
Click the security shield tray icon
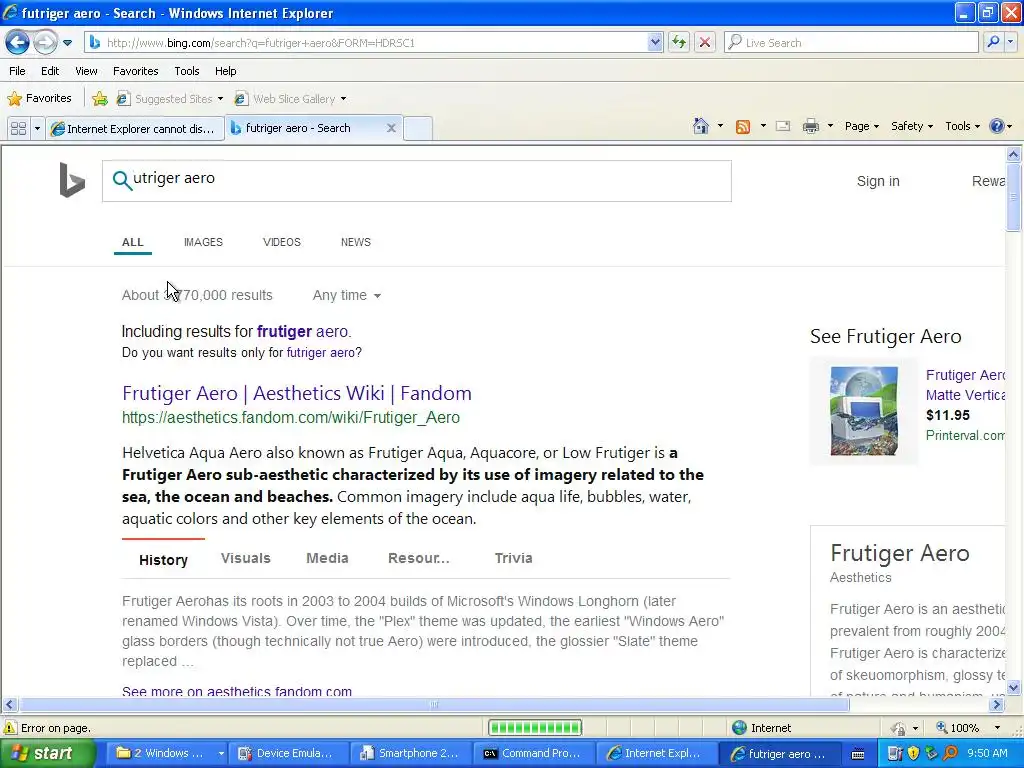pyautogui.click(x=913, y=753)
